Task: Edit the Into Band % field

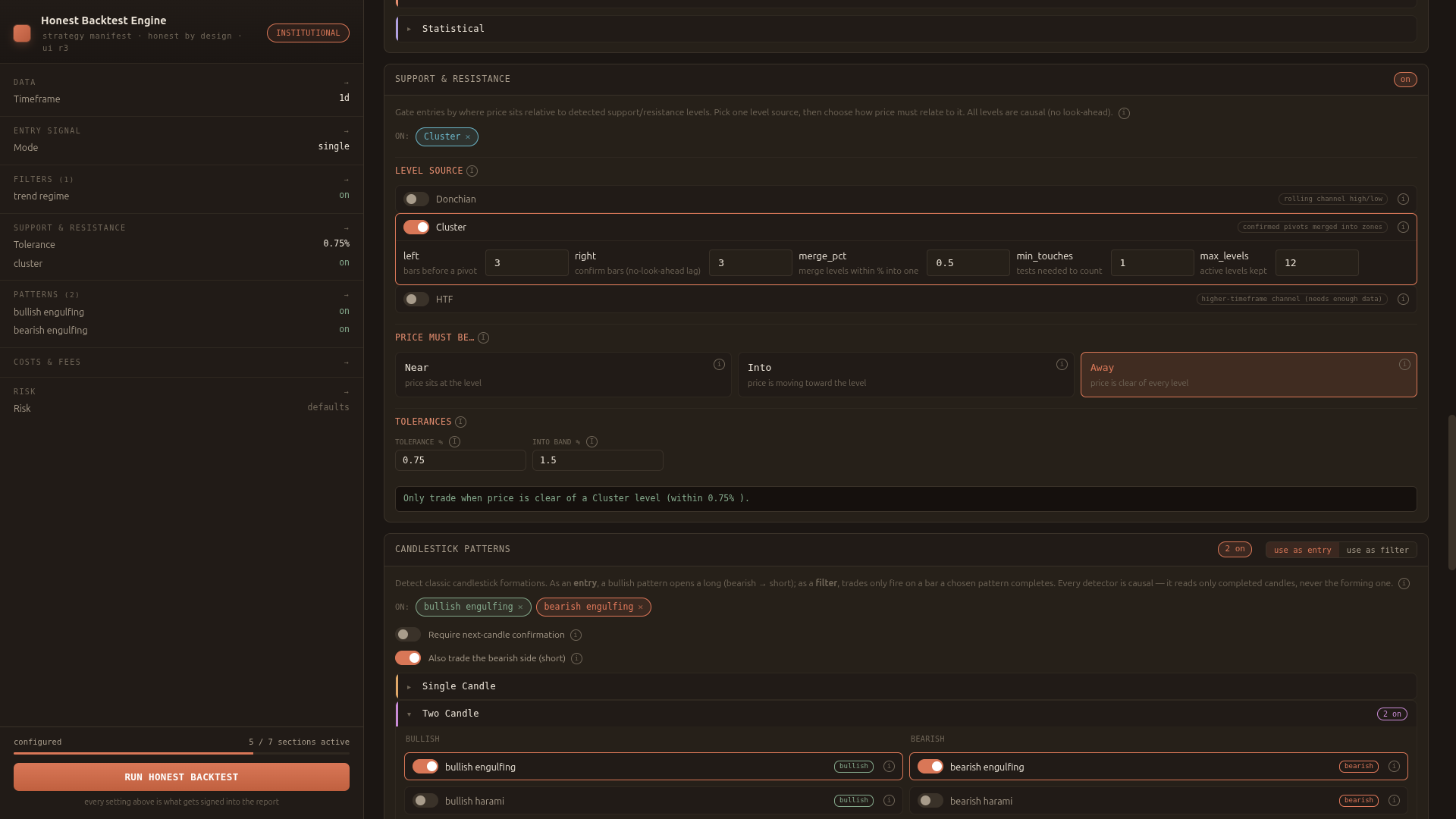Action: point(598,460)
